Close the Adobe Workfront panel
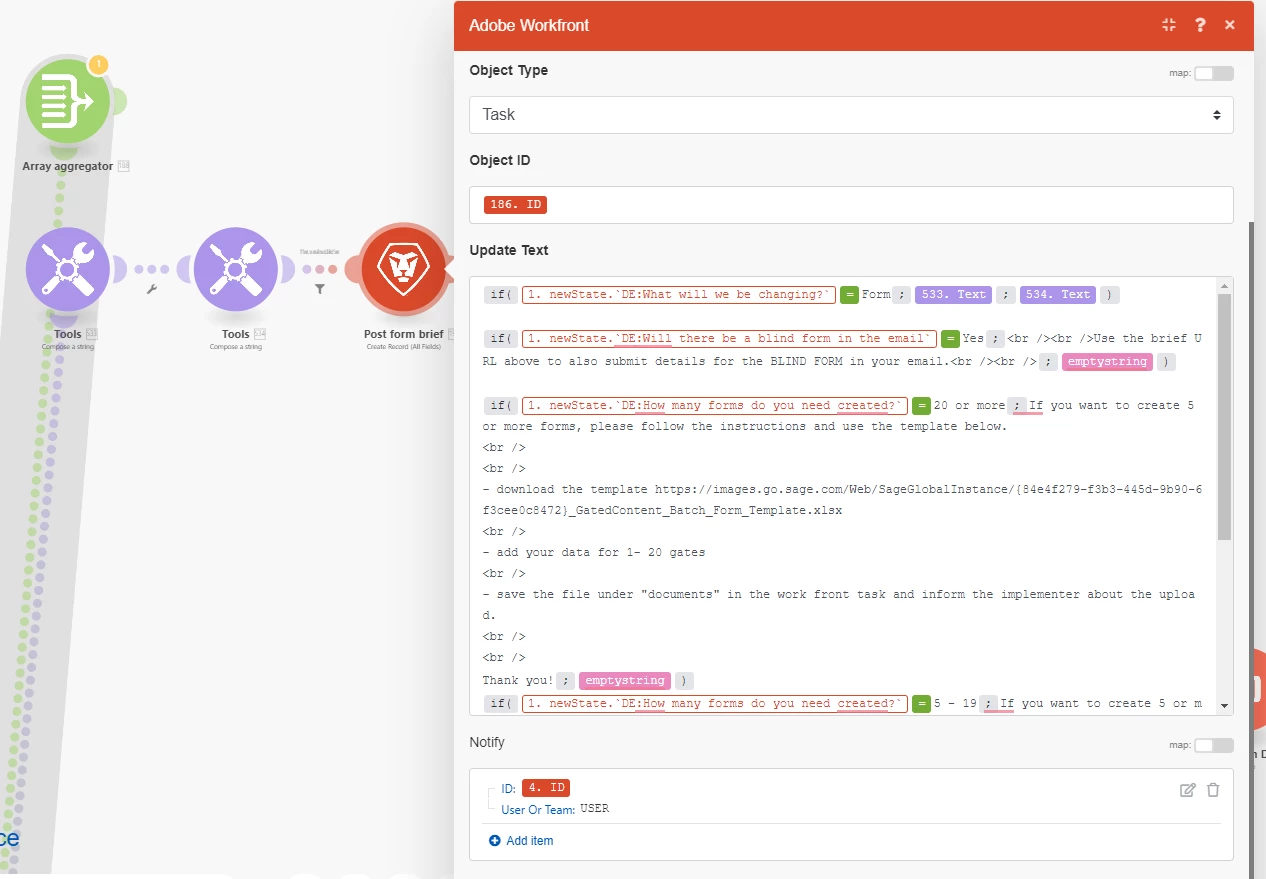 1230,25
